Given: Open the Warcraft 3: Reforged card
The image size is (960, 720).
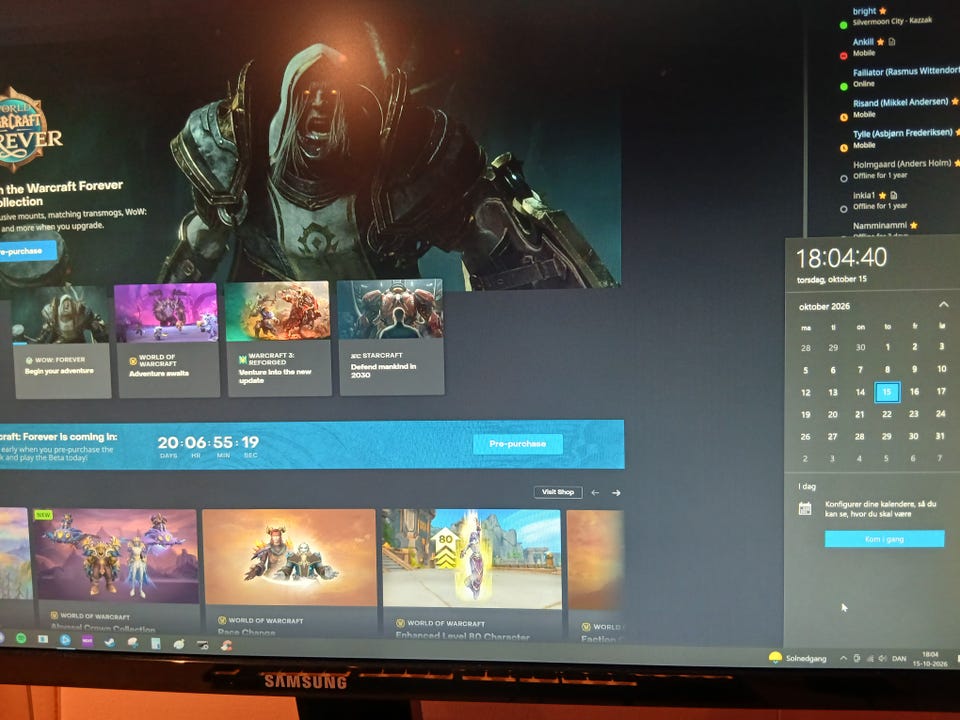Looking at the screenshot, I should pos(279,339).
